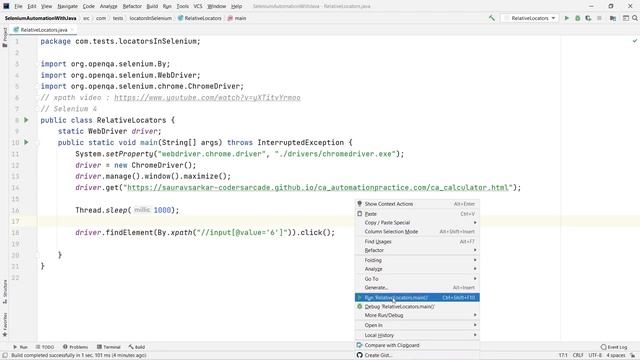This screenshot has height=360, width=640.
Task: Open the Analyze menu in menu bar
Action: pos(108,6)
